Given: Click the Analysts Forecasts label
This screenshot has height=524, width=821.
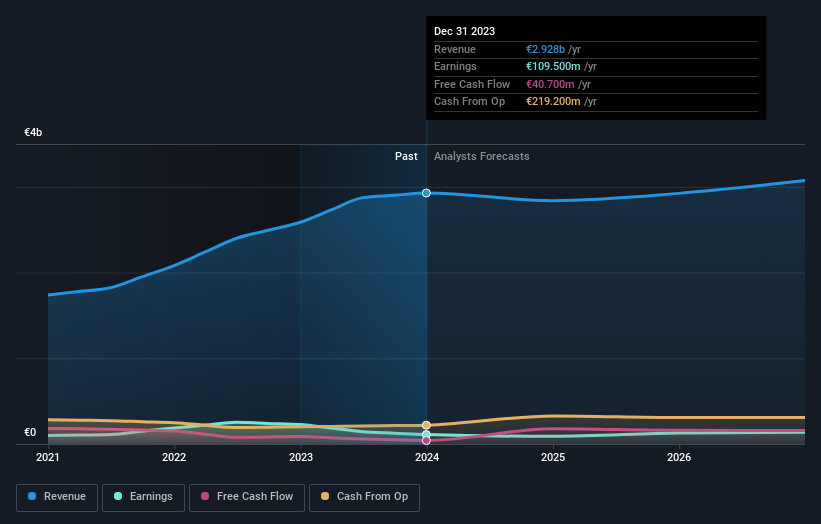Looking at the screenshot, I should point(482,157).
